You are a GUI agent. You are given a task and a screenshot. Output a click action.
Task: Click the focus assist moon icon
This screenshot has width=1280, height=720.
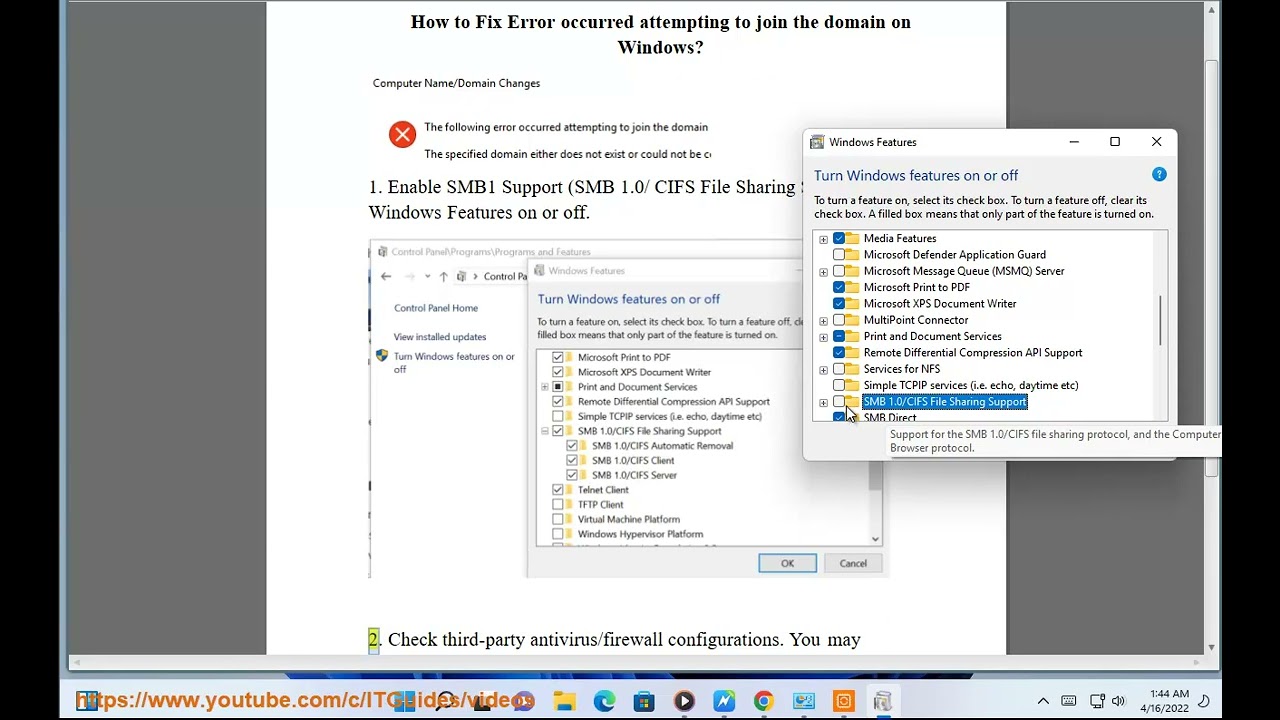coord(1204,701)
